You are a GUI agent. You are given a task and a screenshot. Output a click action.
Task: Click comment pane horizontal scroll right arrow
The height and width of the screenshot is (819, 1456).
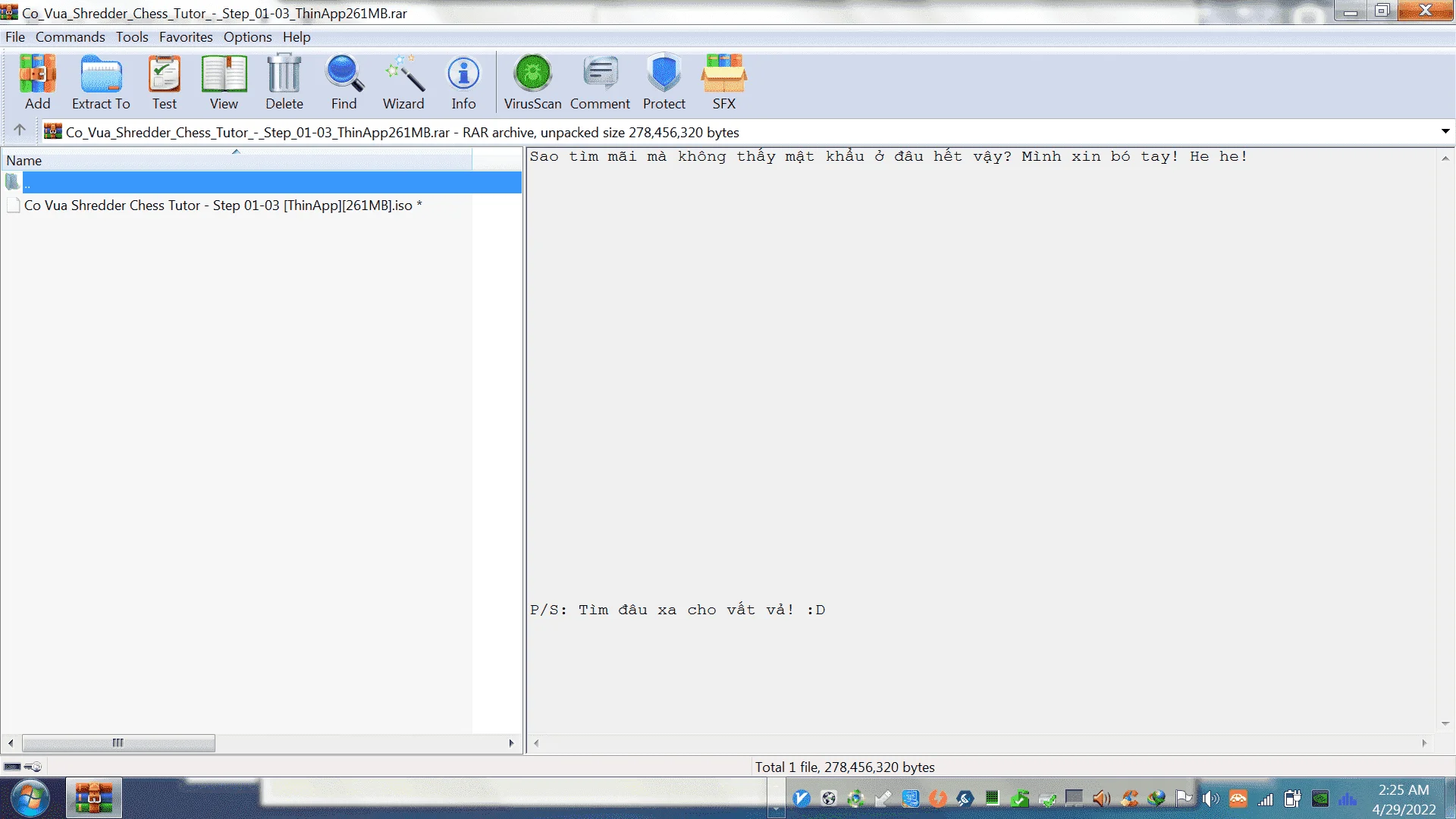tap(1424, 742)
